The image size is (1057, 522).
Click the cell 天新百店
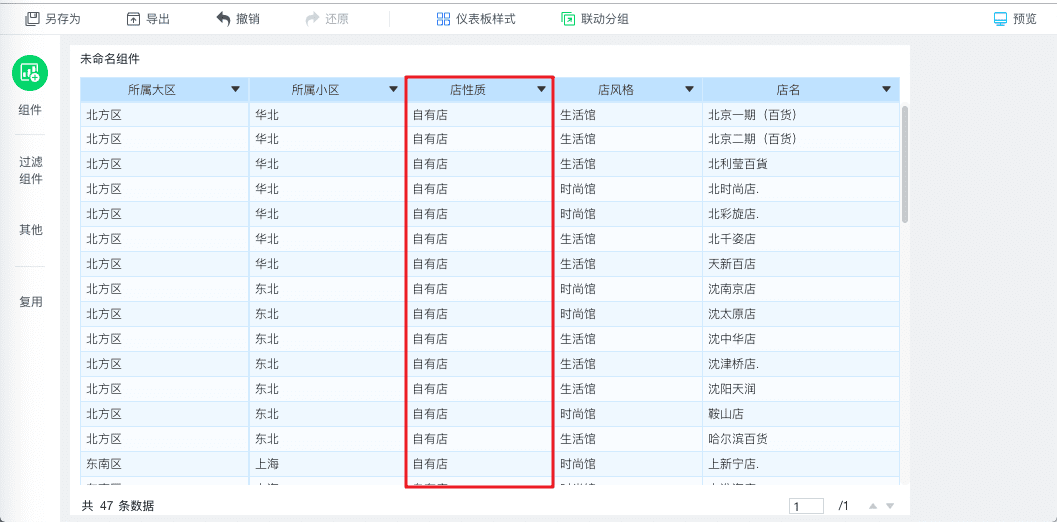pos(800,264)
